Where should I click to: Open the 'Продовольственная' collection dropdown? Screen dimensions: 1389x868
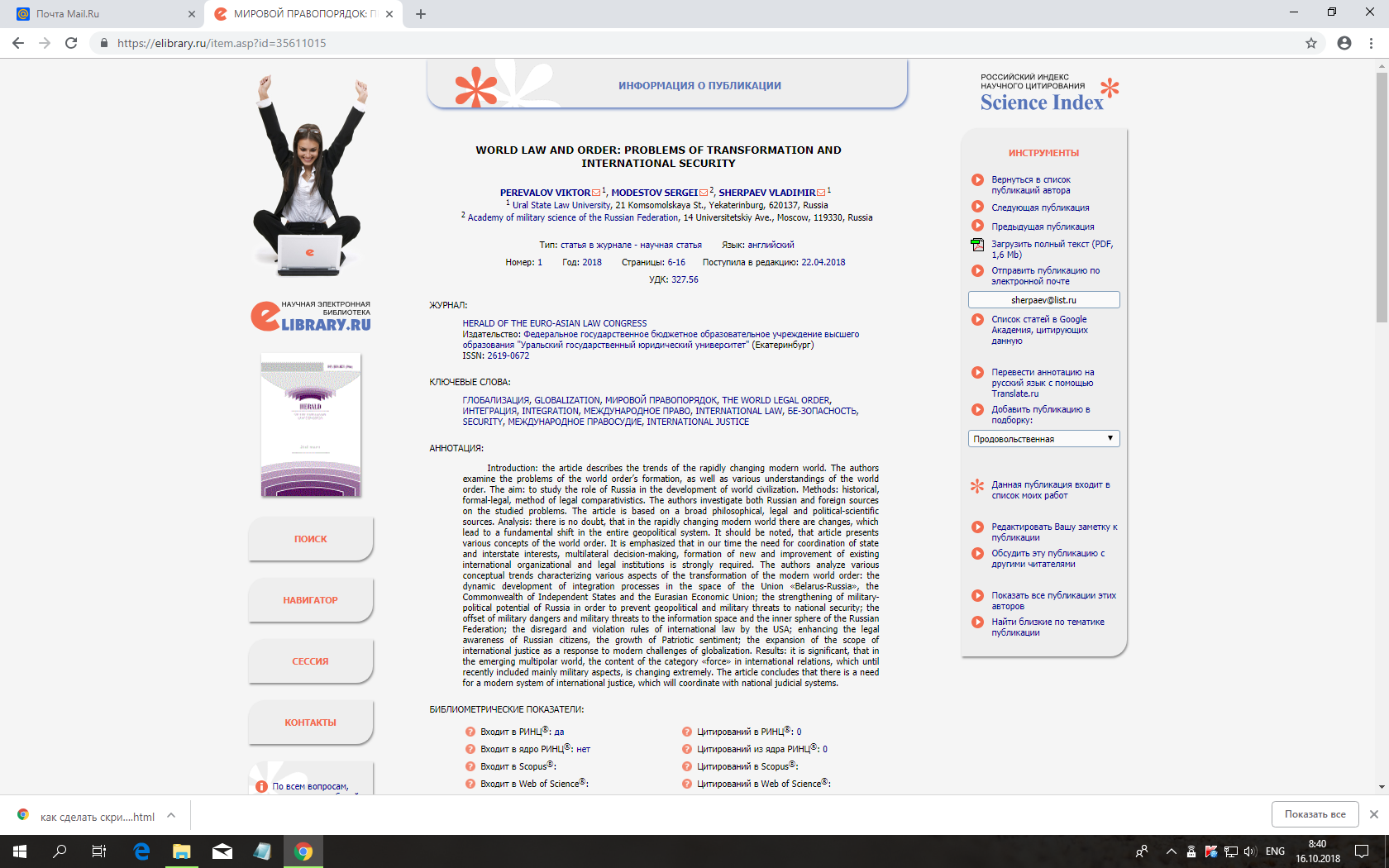click(x=1043, y=439)
